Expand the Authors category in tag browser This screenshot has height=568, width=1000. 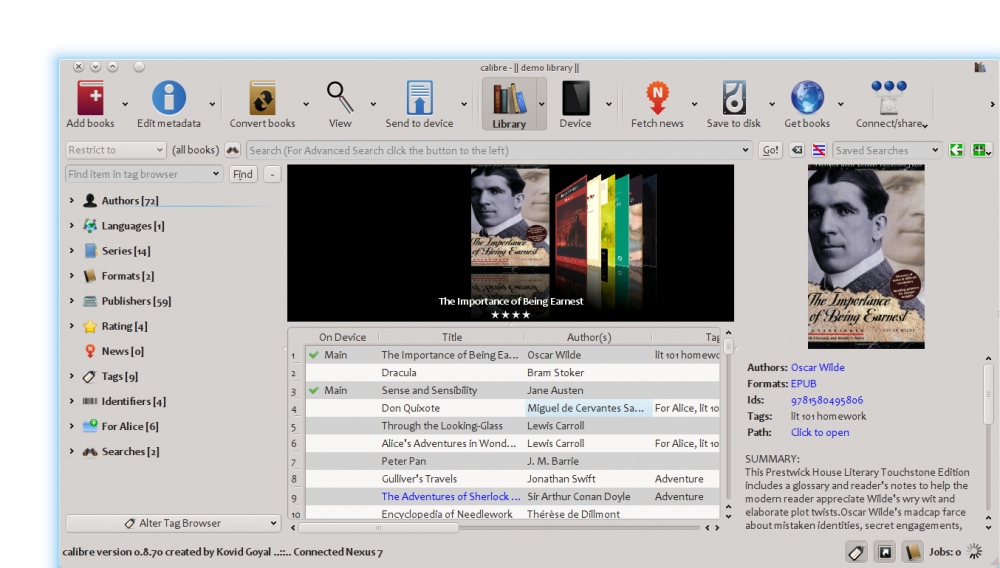pyautogui.click(x=72, y=201)
